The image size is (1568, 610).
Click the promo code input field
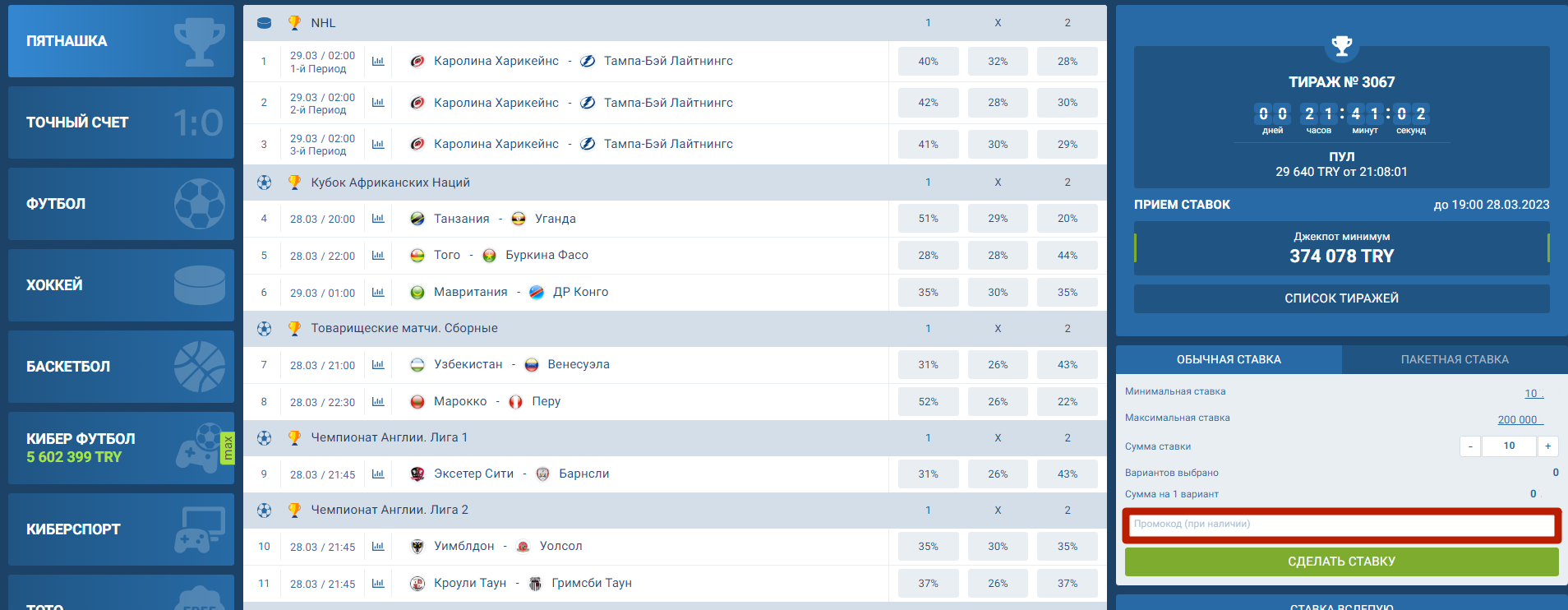1341,525
